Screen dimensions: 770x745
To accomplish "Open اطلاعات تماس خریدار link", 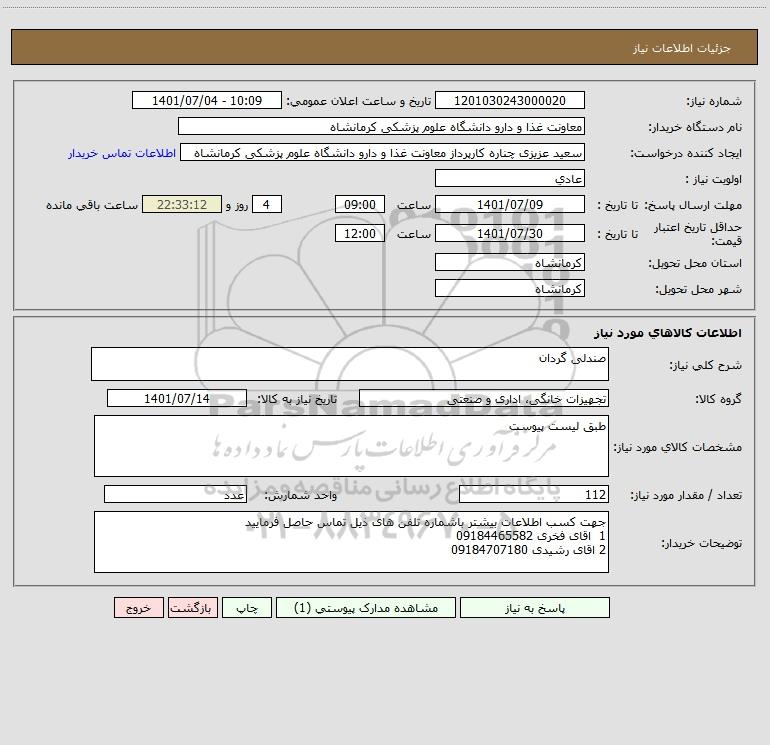I will click(122, 153).
